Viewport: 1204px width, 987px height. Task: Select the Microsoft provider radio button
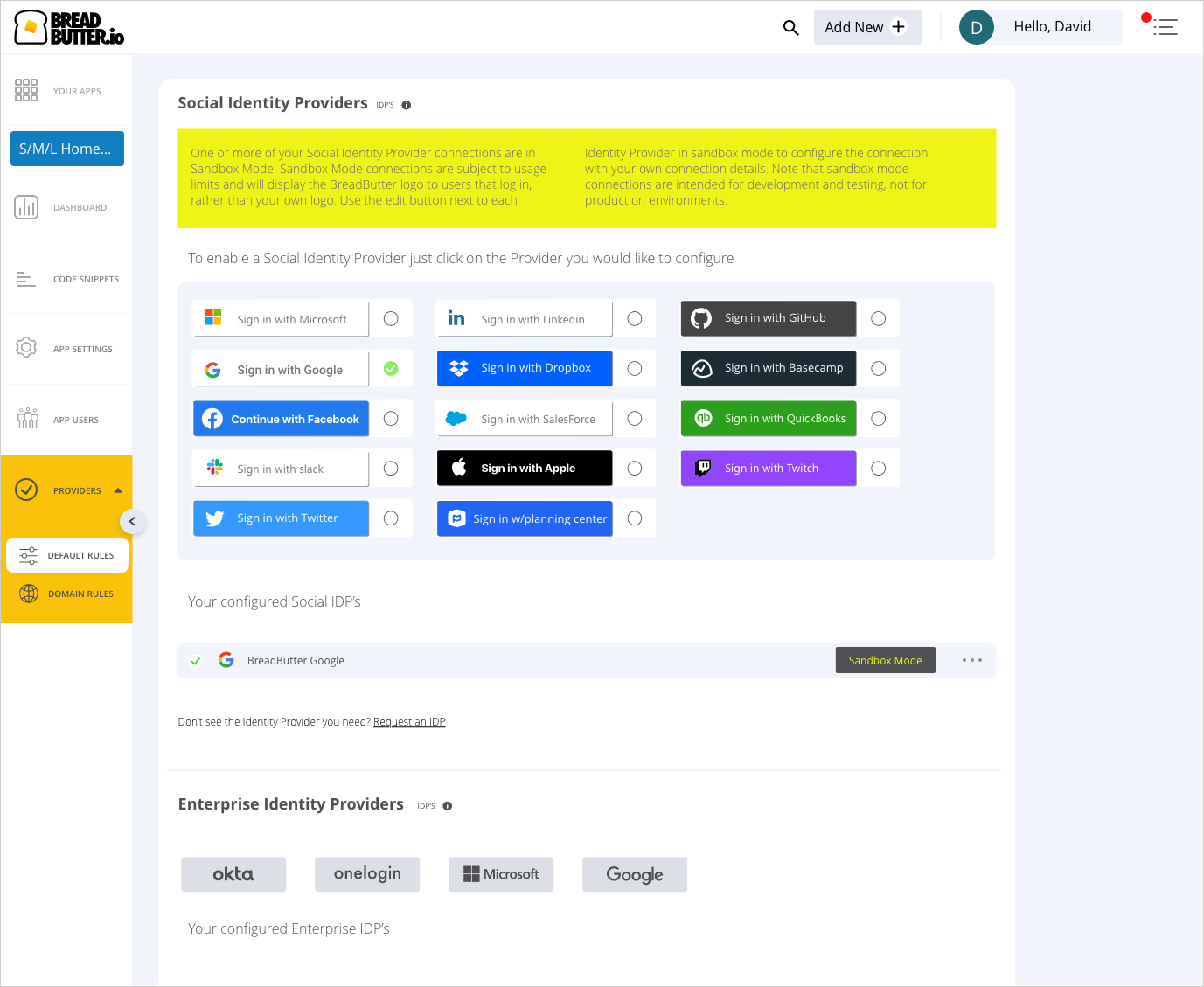pyautogui.click(x=391, y=319)
